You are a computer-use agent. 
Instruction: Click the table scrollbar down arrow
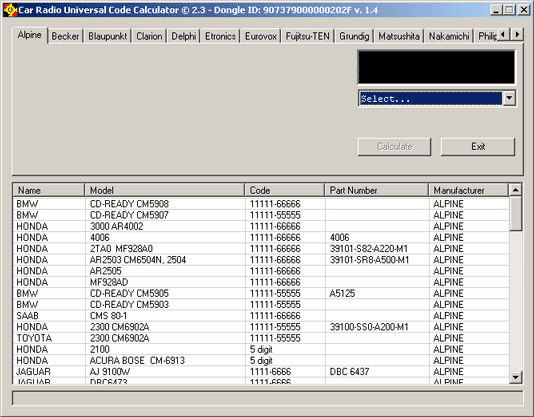tap(515, 377)
